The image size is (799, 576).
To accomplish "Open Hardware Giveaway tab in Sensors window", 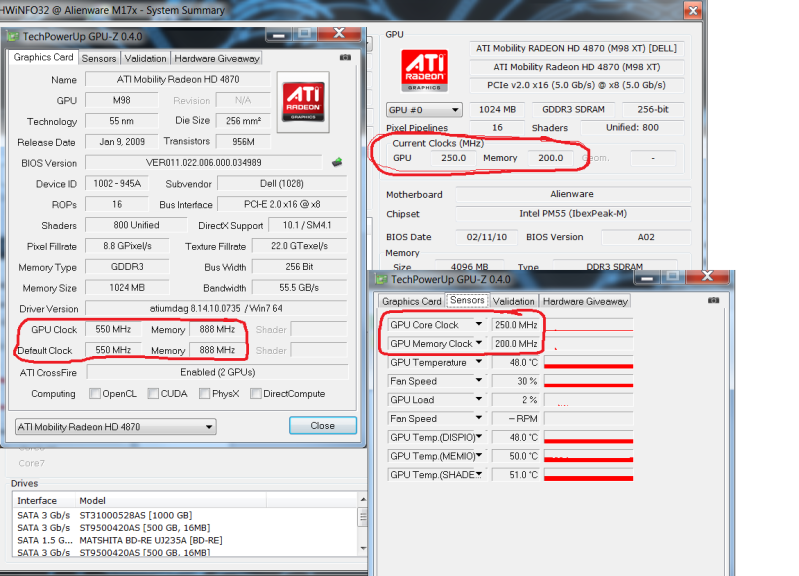I will click(585, 301).
